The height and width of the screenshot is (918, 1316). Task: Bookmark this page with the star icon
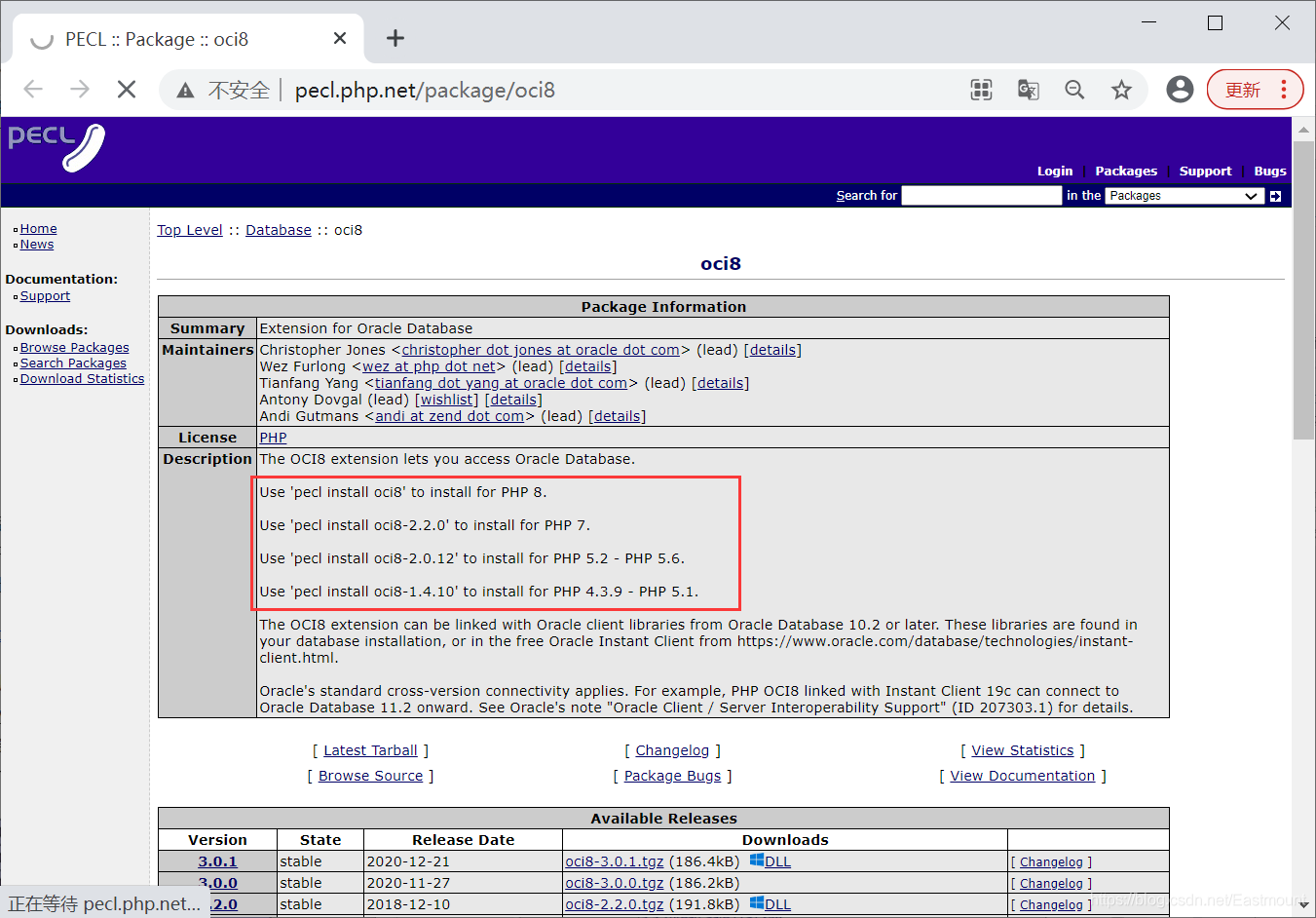point(1121,90)
